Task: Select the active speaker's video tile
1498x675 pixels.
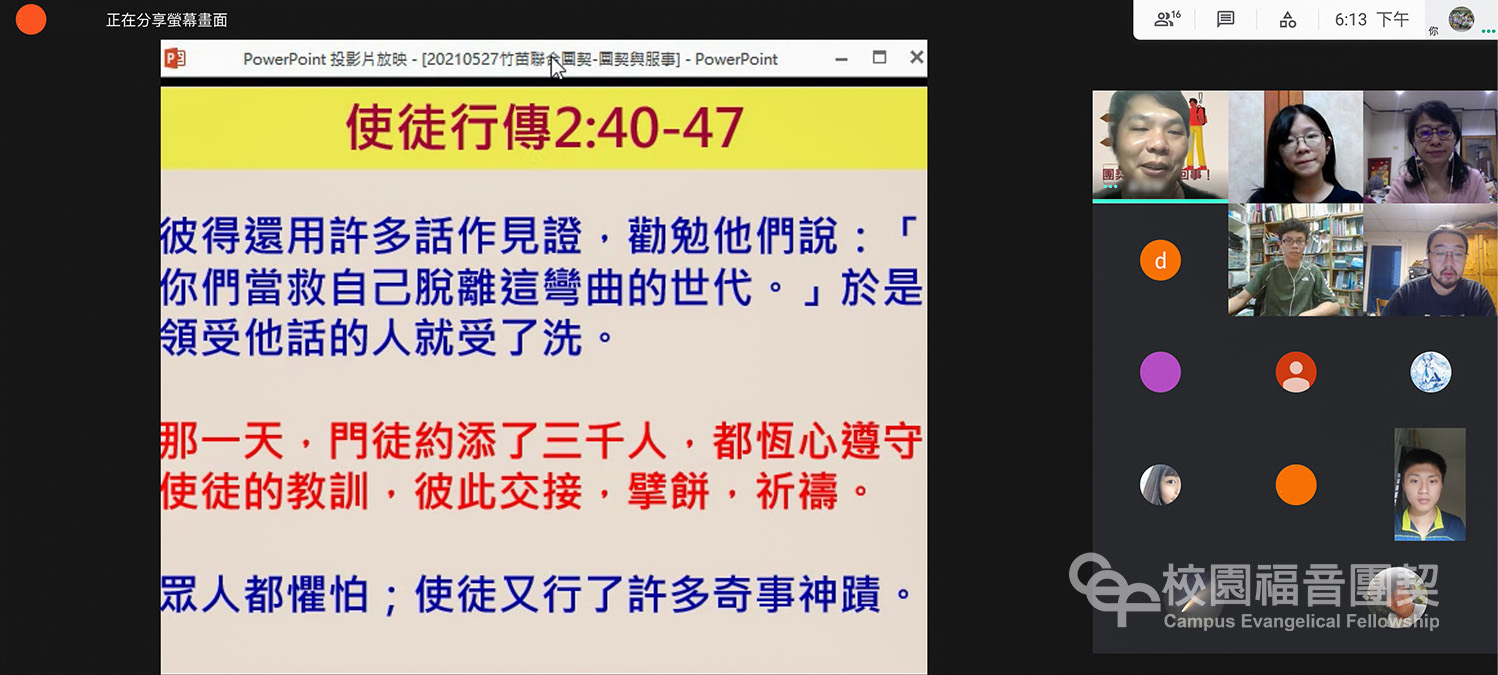Action: 1160,146
